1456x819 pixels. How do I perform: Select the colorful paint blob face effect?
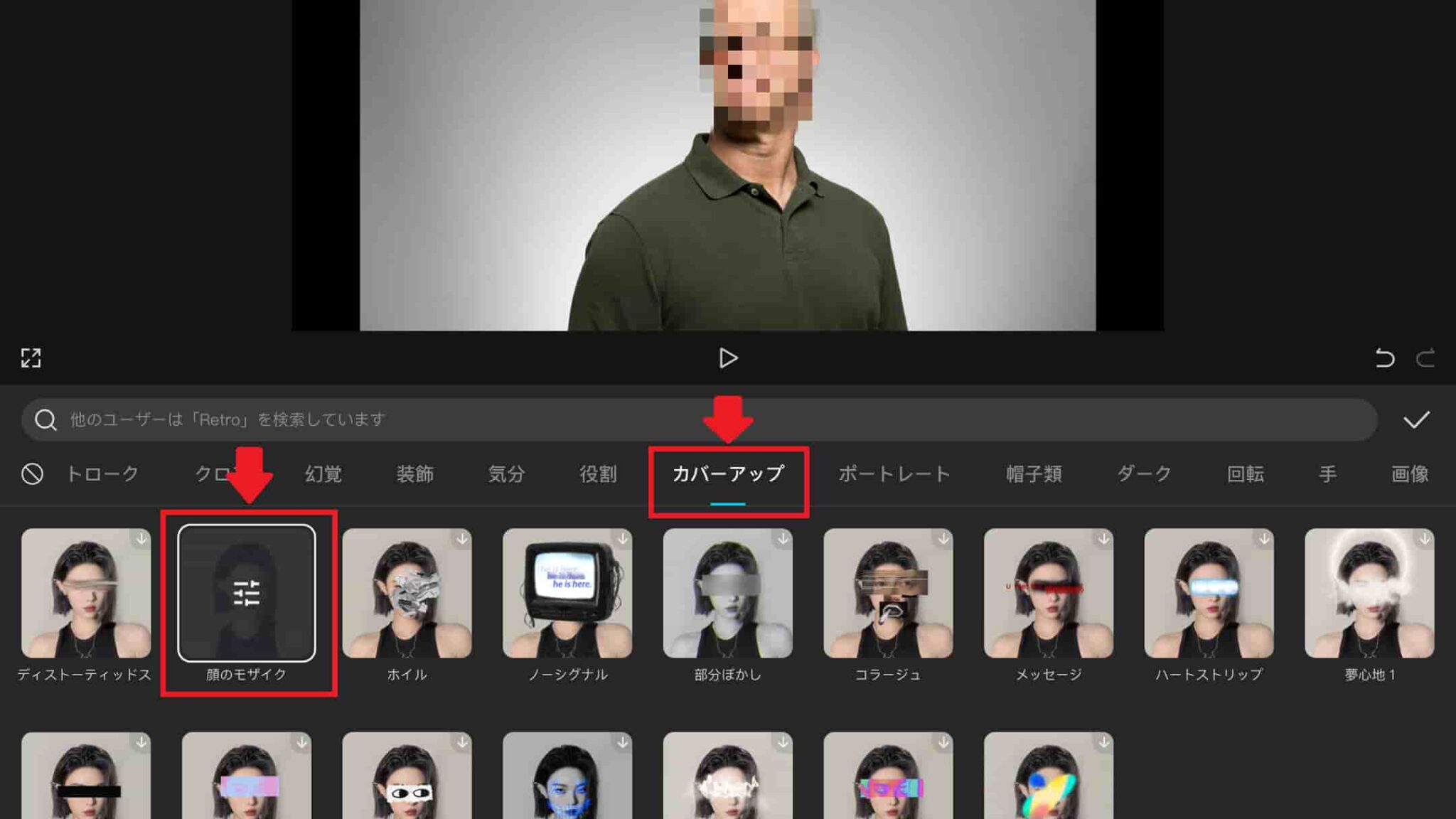[x=1049, y=776]
